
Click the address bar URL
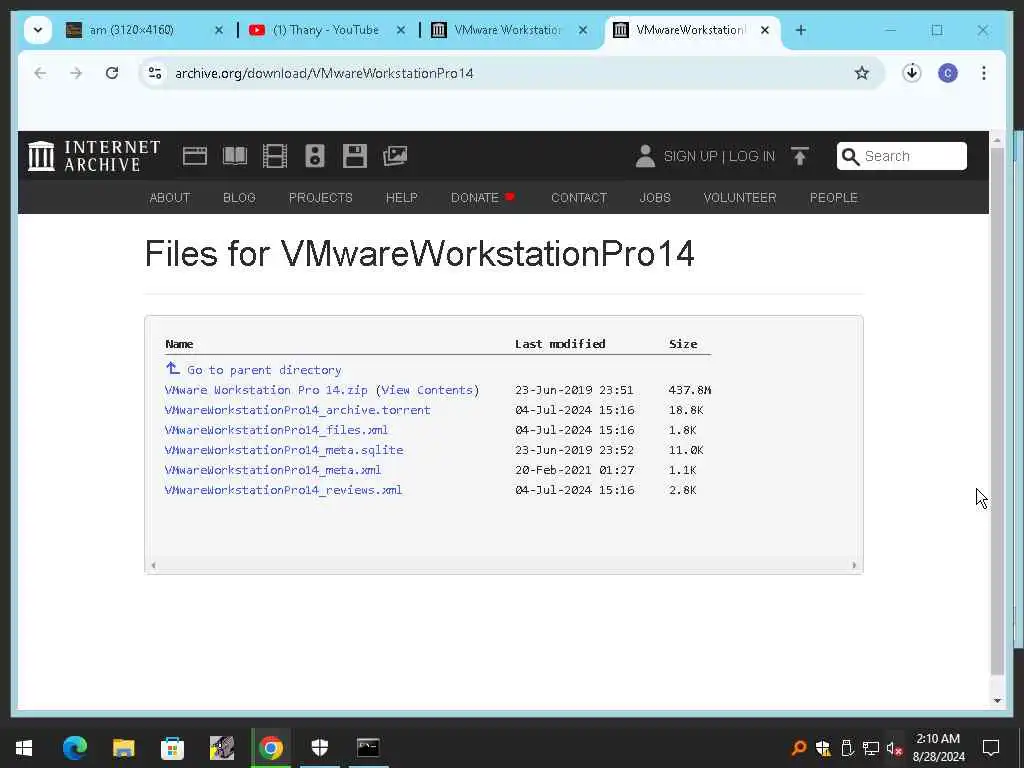(324, 73)
